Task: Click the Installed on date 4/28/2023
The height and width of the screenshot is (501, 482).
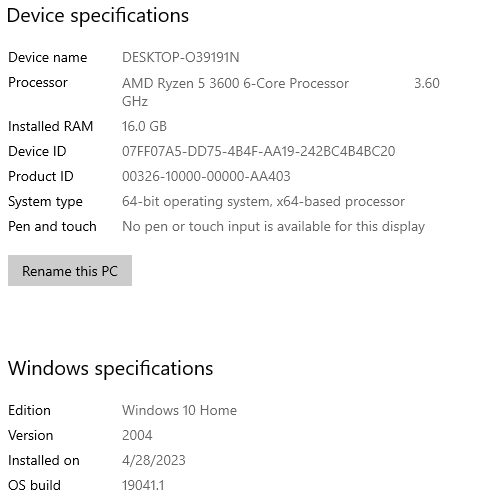Action: point(154,460)
